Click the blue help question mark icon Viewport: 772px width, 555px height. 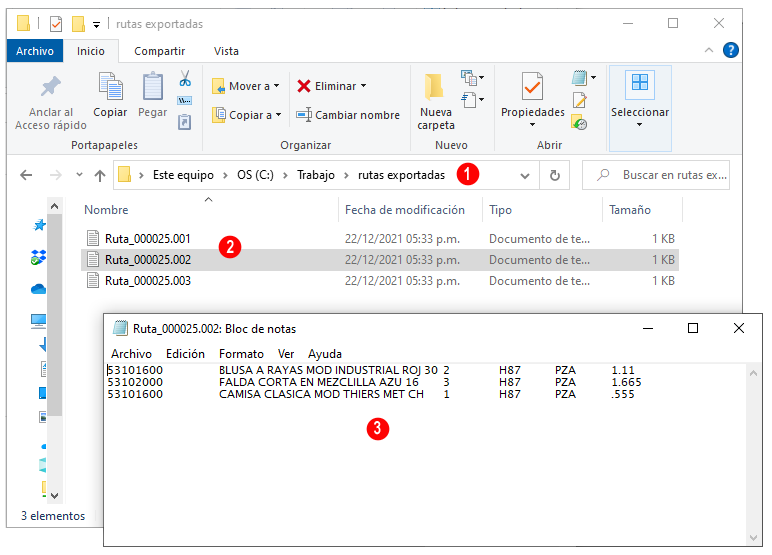[x=731, y=50]
